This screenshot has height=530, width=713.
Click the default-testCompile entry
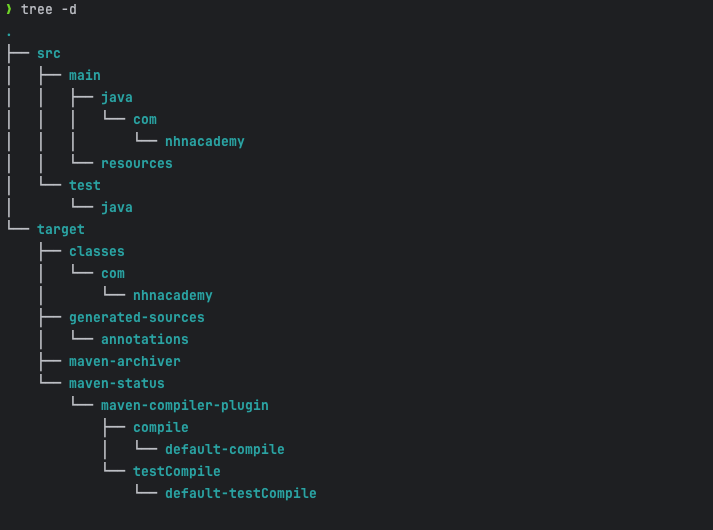tap(241, 494)
